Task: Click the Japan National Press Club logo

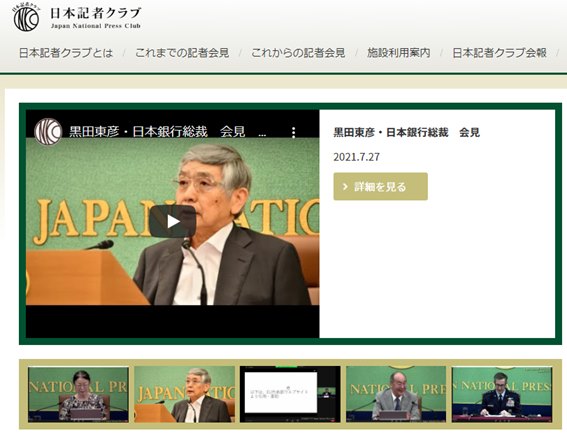Action: (27, 18)
